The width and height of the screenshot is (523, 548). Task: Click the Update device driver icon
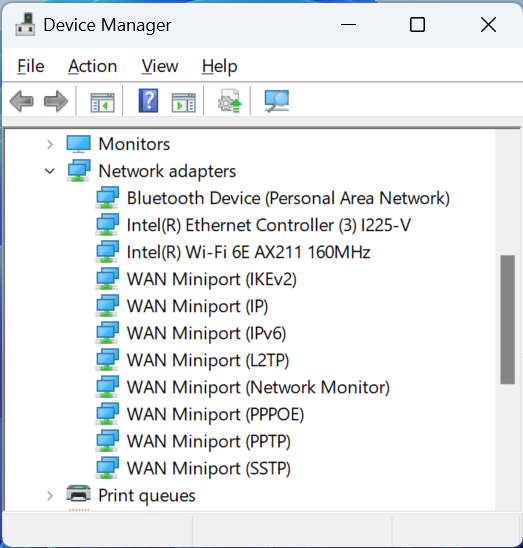point(230,101)
